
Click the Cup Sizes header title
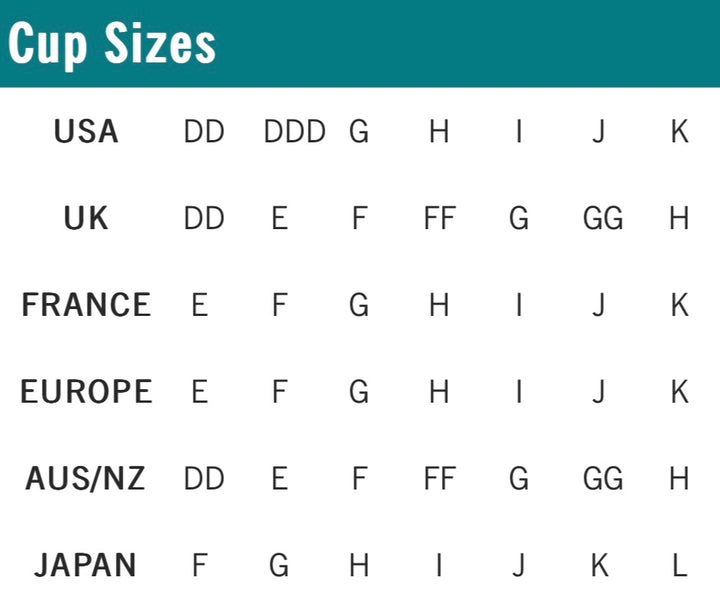111,43
